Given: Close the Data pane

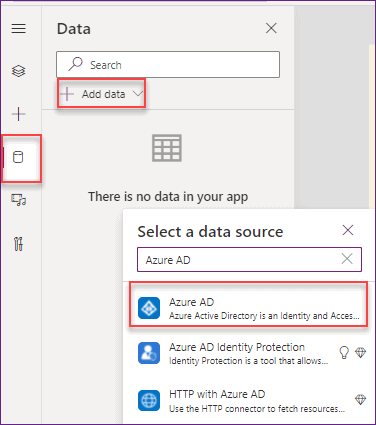Looking at the screenshot, I should pos(271,28).
